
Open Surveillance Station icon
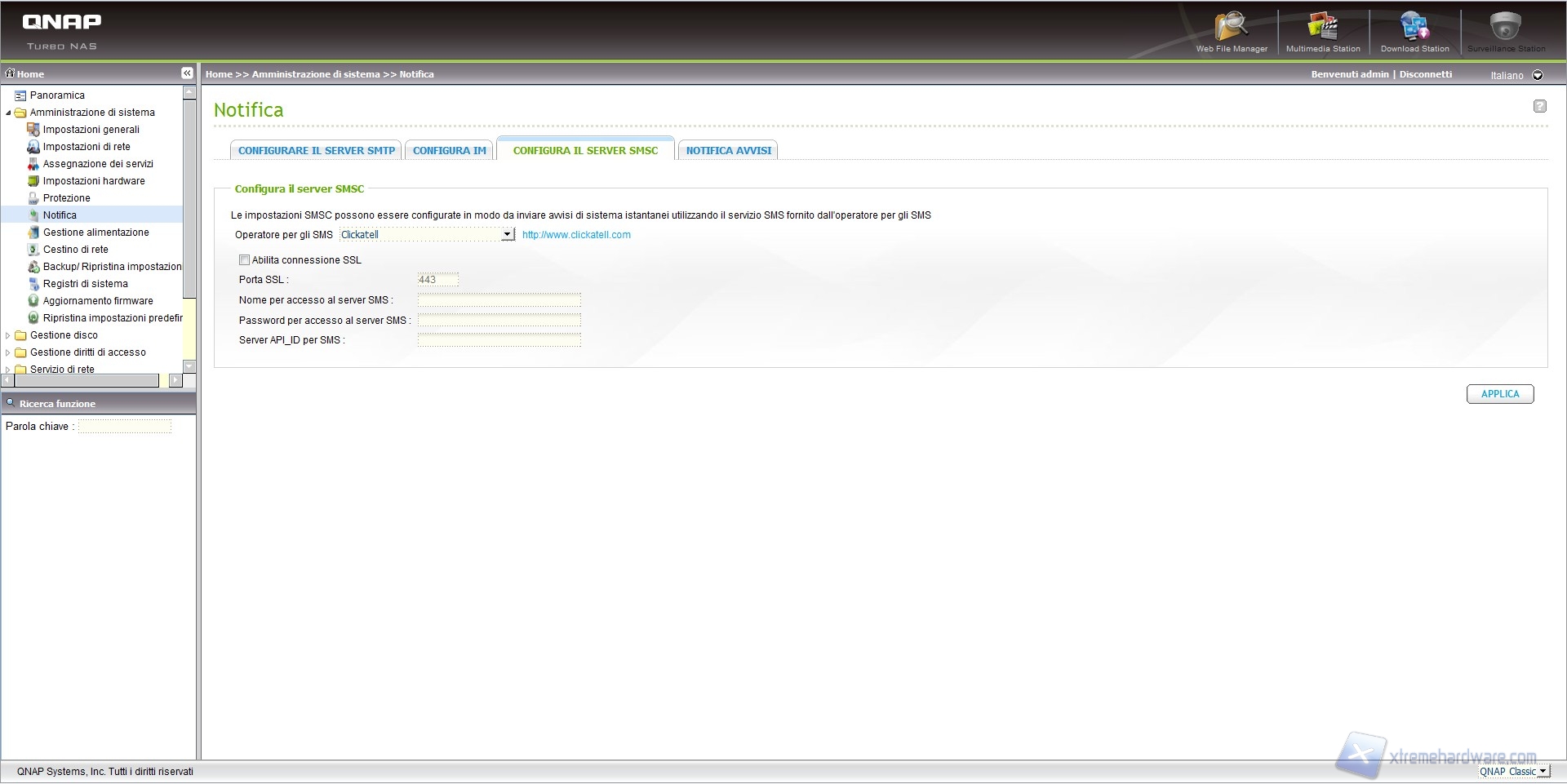coord(1506,28)
